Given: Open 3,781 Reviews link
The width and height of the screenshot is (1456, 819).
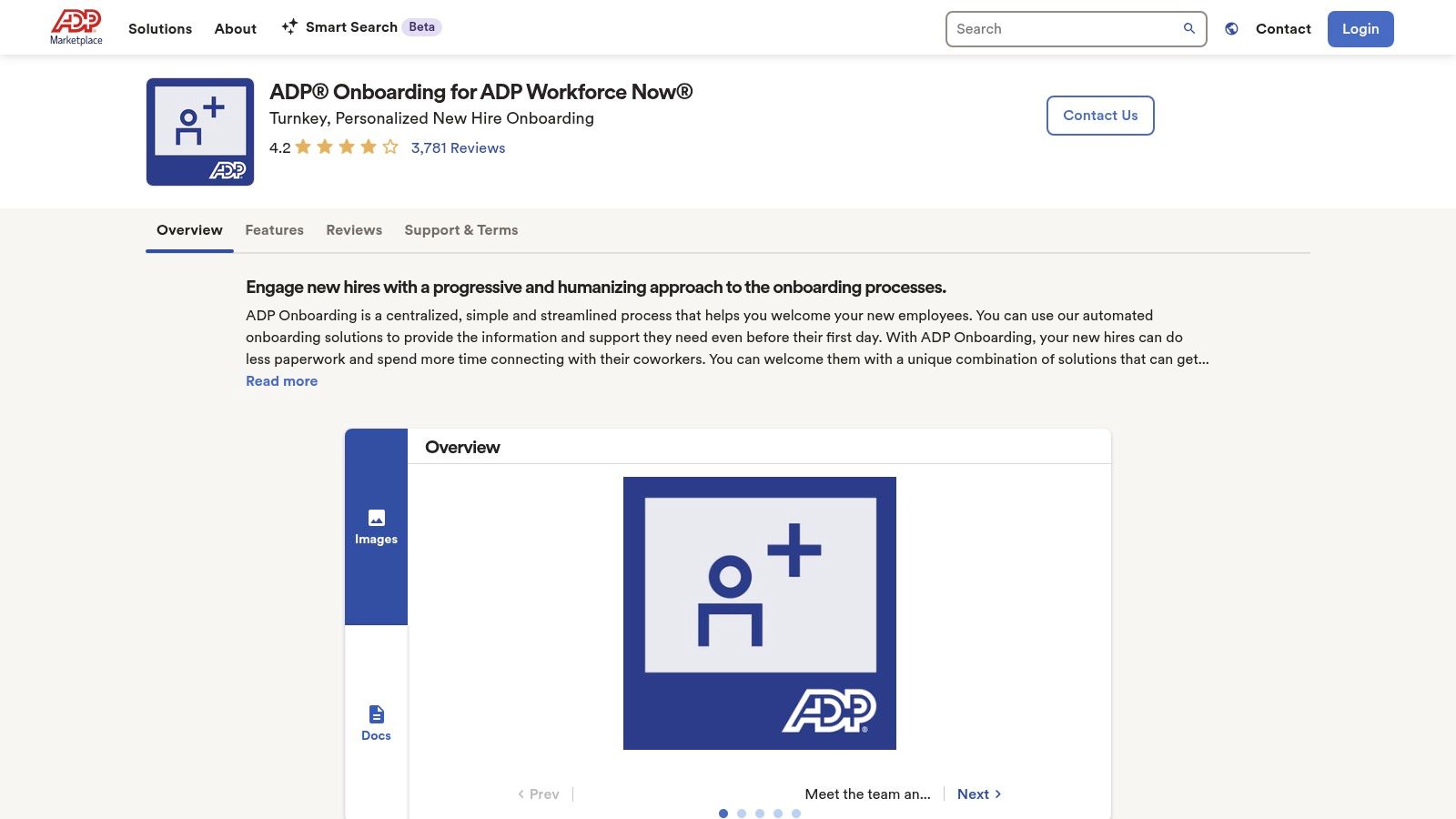Looking at the screenshot, I should click(457, 147).
